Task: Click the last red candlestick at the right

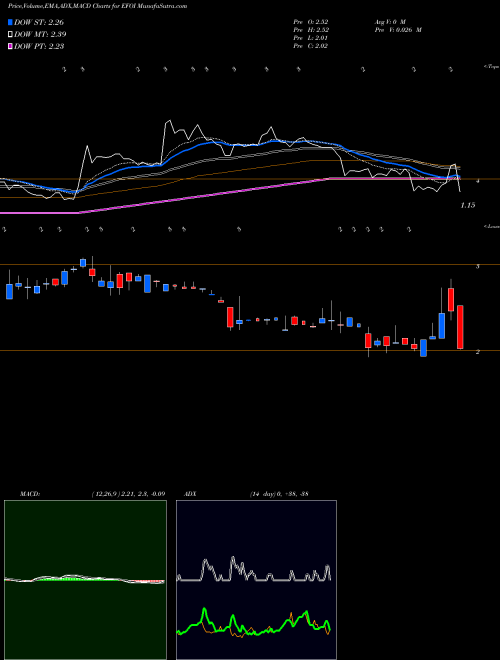Action: coord(460,327)
